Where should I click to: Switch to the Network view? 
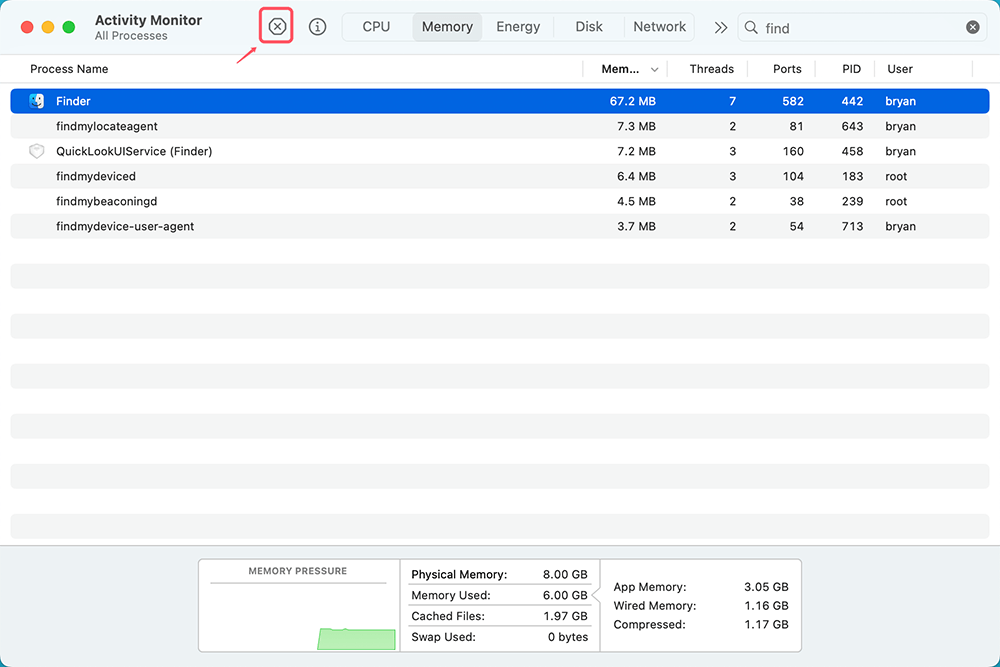click(660, 27)
